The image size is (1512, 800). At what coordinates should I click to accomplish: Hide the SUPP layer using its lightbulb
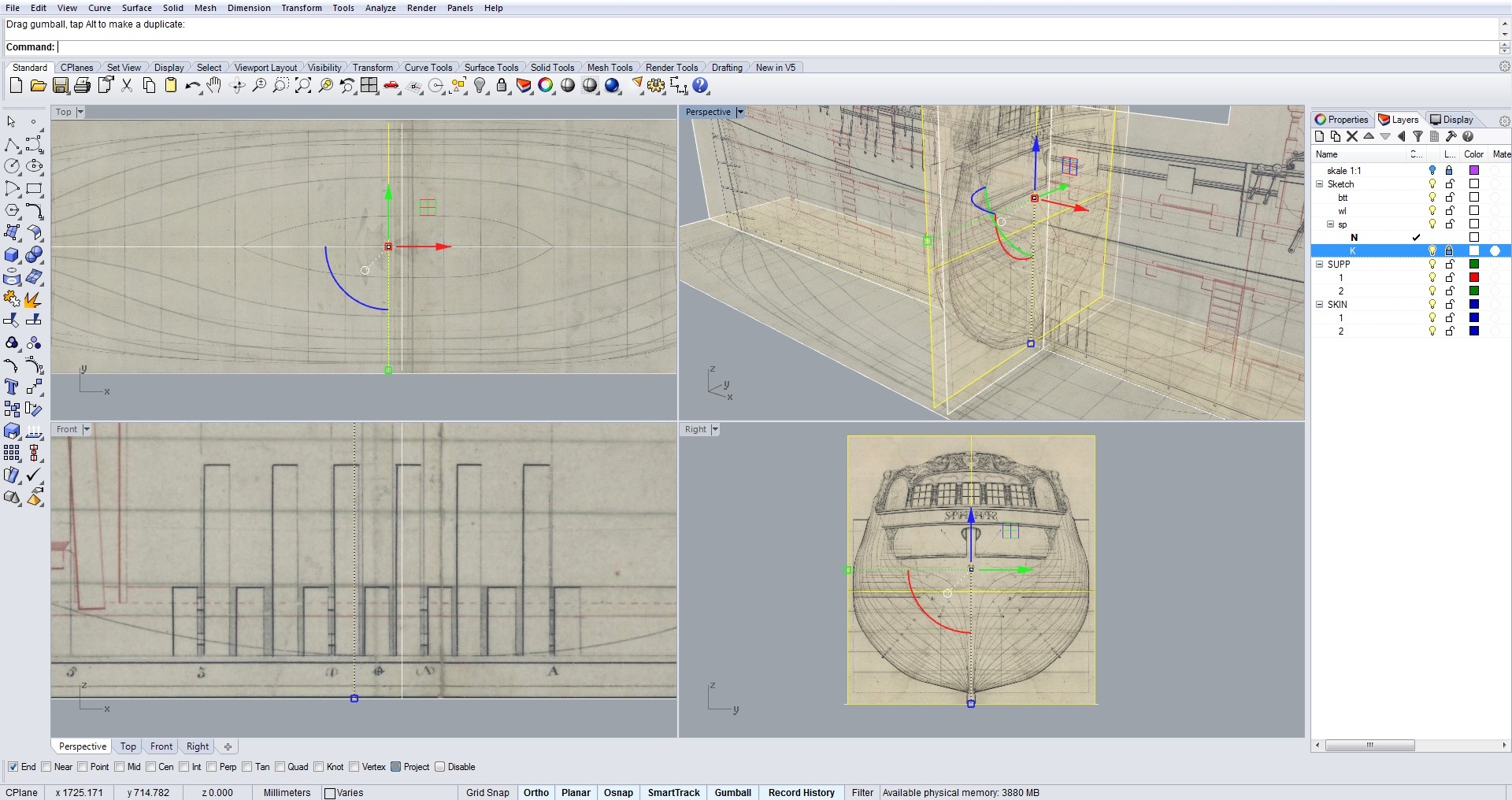(1432, 265)
